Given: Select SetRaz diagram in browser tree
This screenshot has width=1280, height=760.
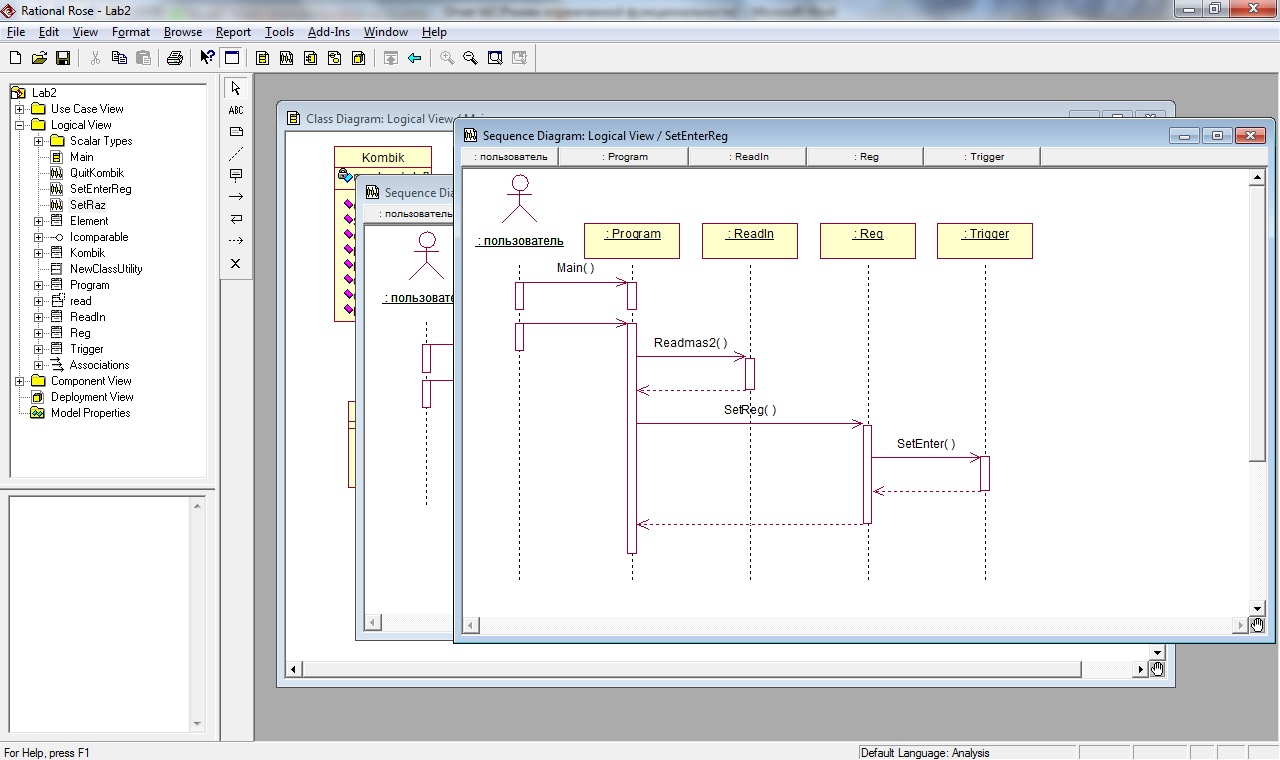Looking at the screenshot, I should pos(87,205).
